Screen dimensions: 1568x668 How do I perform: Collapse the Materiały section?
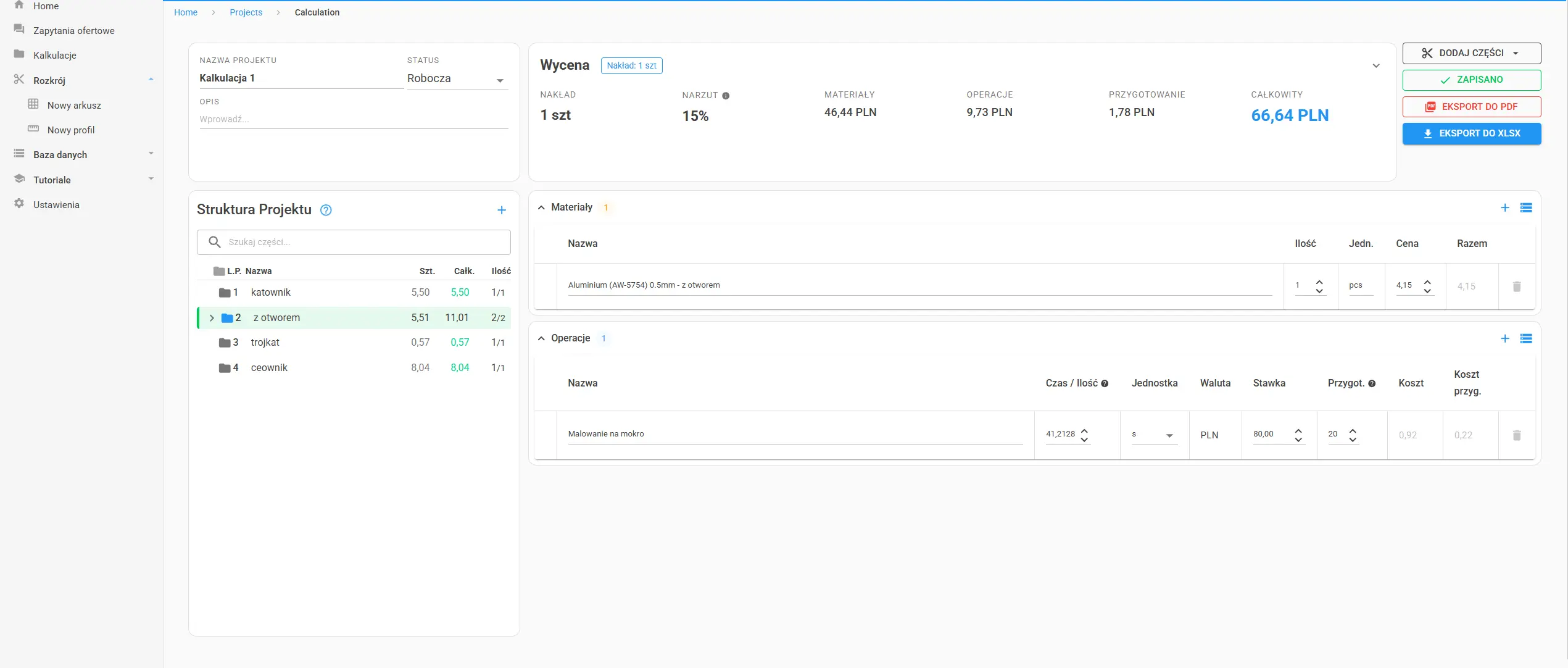tap(541, 208)
